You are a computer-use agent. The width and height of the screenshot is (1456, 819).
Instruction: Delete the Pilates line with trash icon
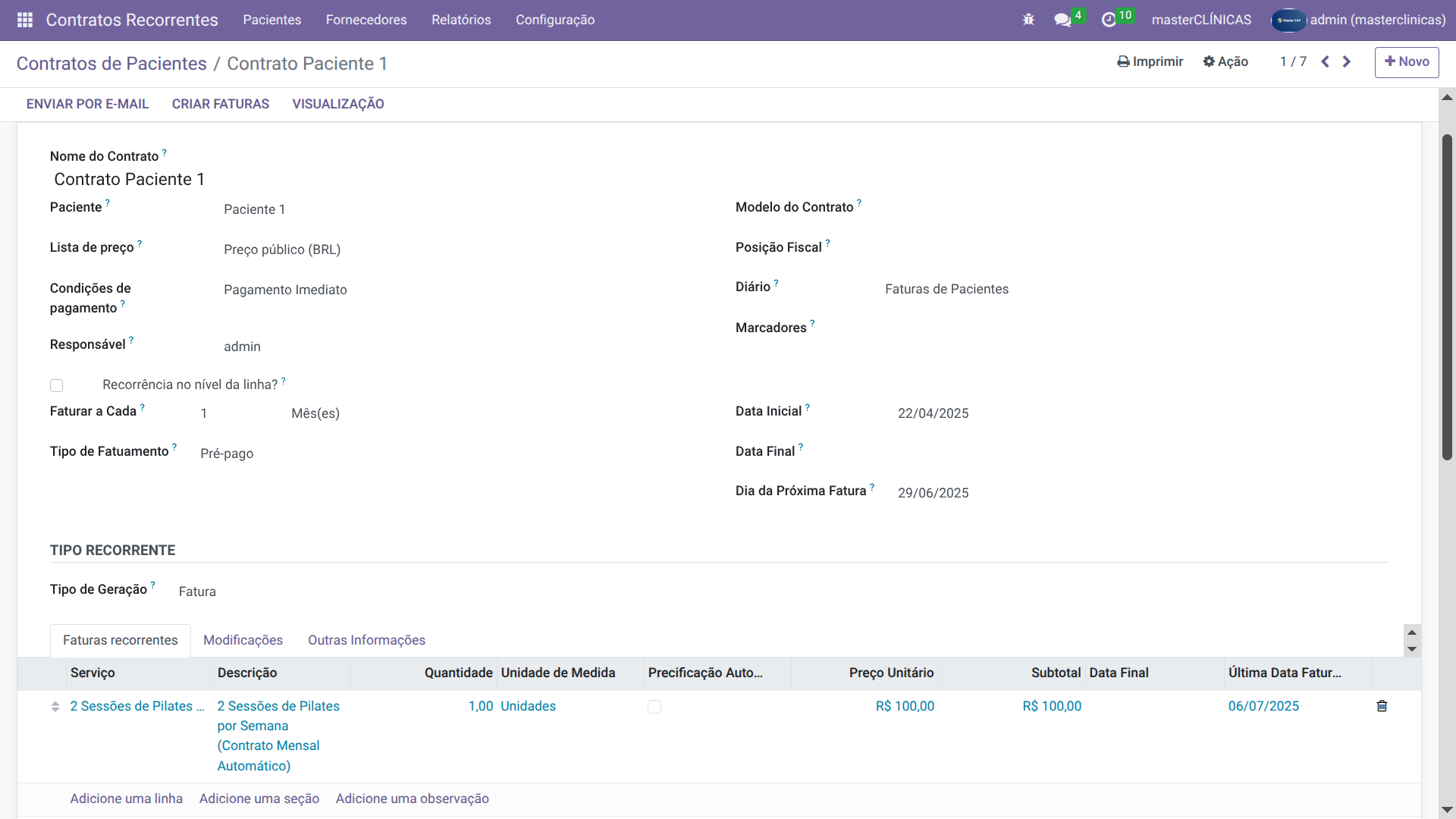[x=1382, y=706]
